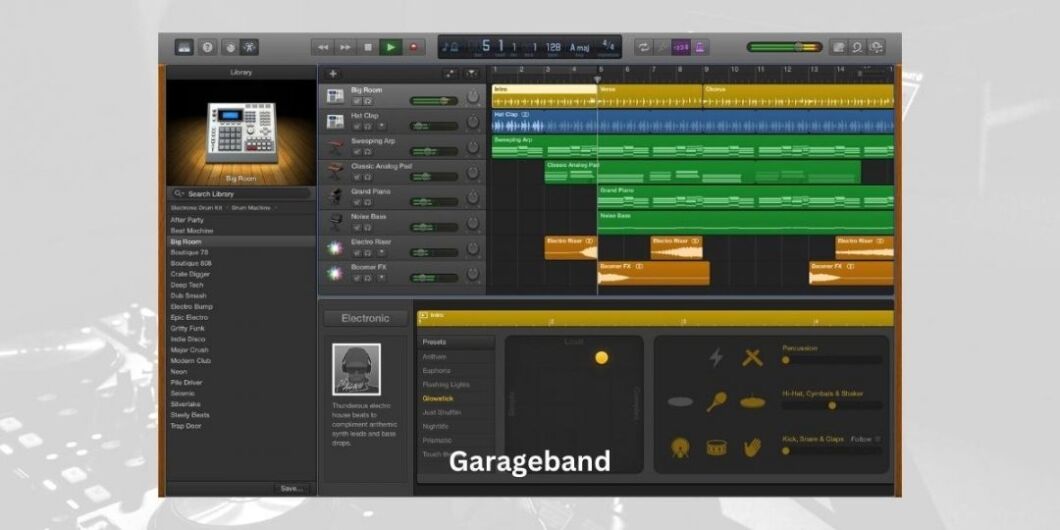Open the Electronic drummer genre dropdown
Screen dimensions: 1060x530
[366, 318]
